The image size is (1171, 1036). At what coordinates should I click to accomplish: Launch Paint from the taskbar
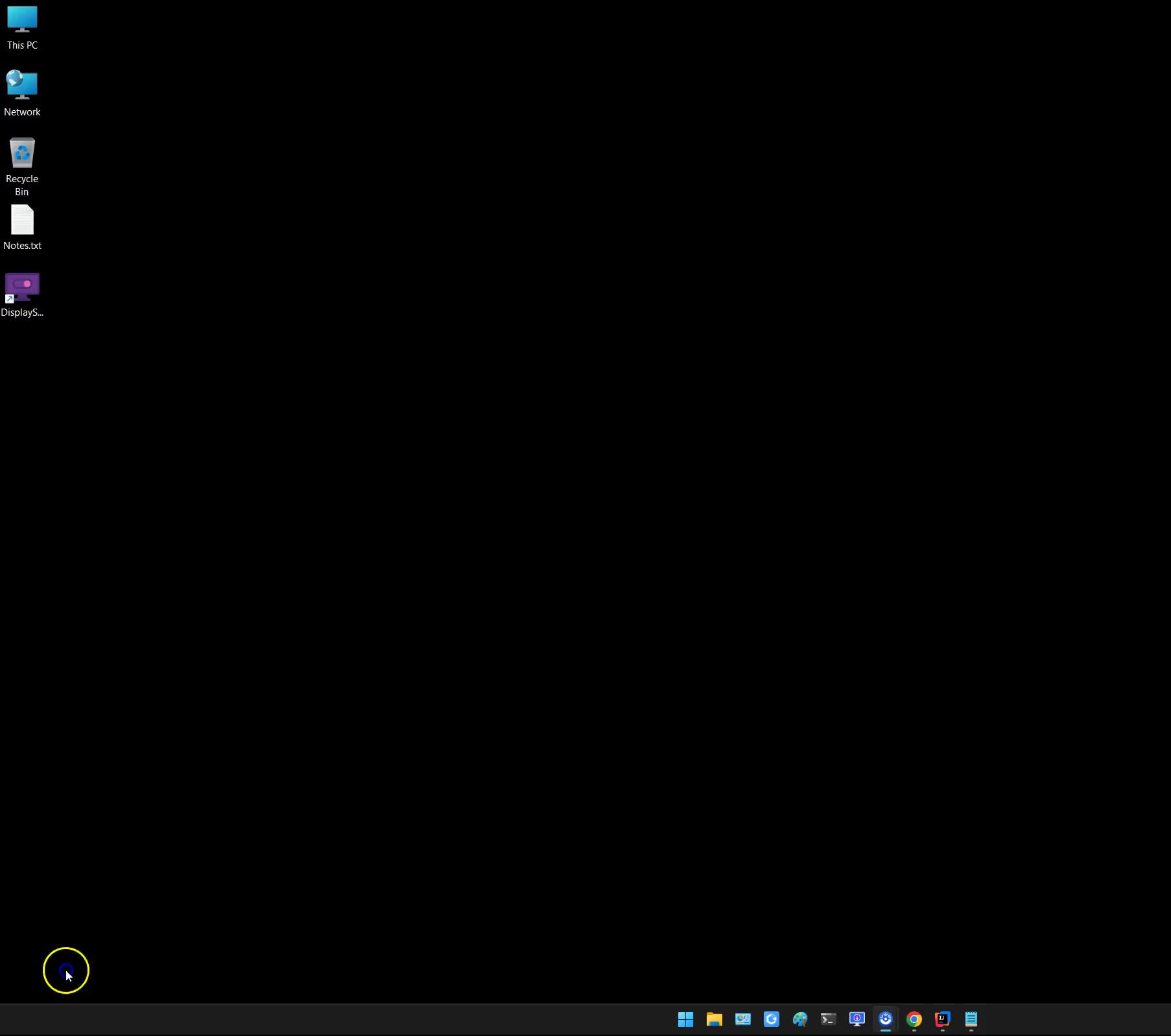[799, 1019]
